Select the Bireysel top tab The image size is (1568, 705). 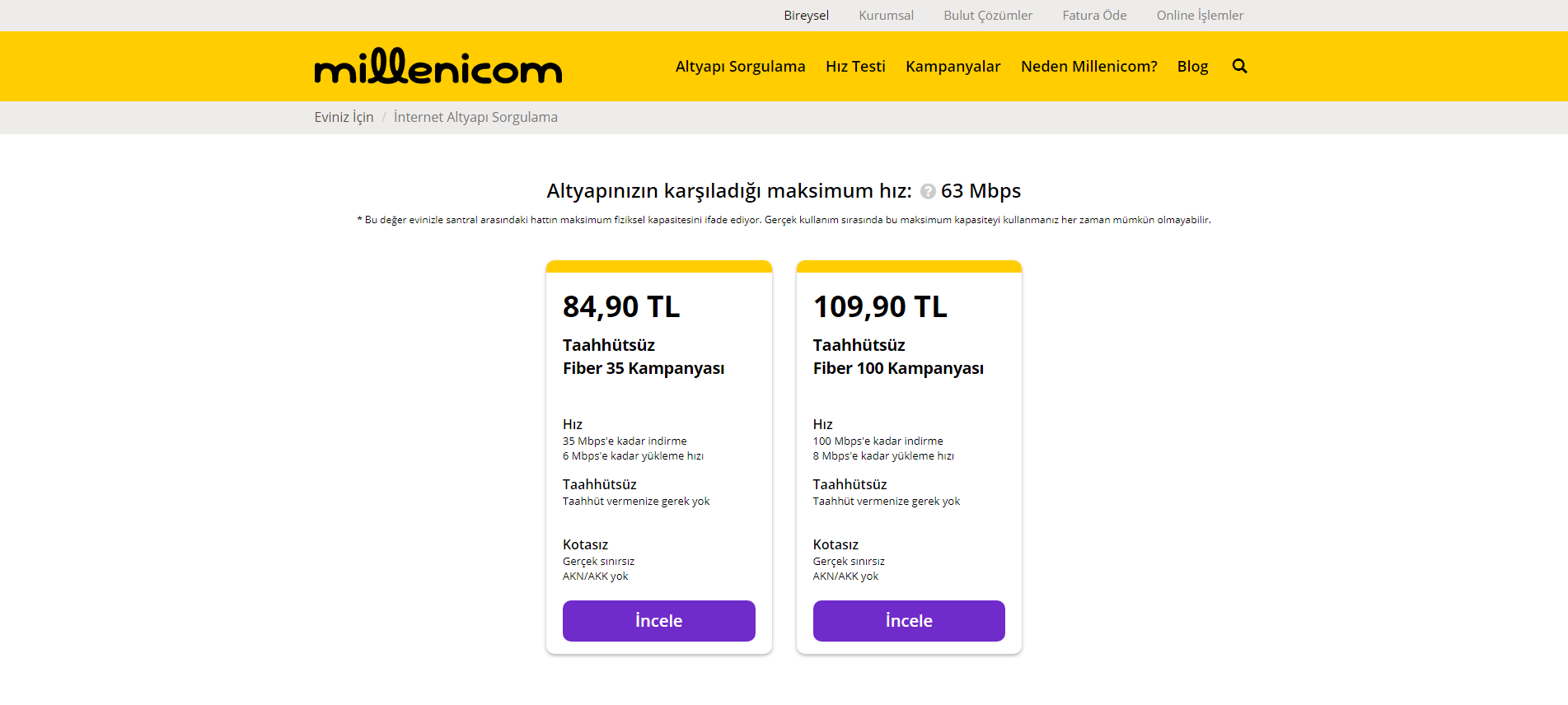tap(806, 16)
